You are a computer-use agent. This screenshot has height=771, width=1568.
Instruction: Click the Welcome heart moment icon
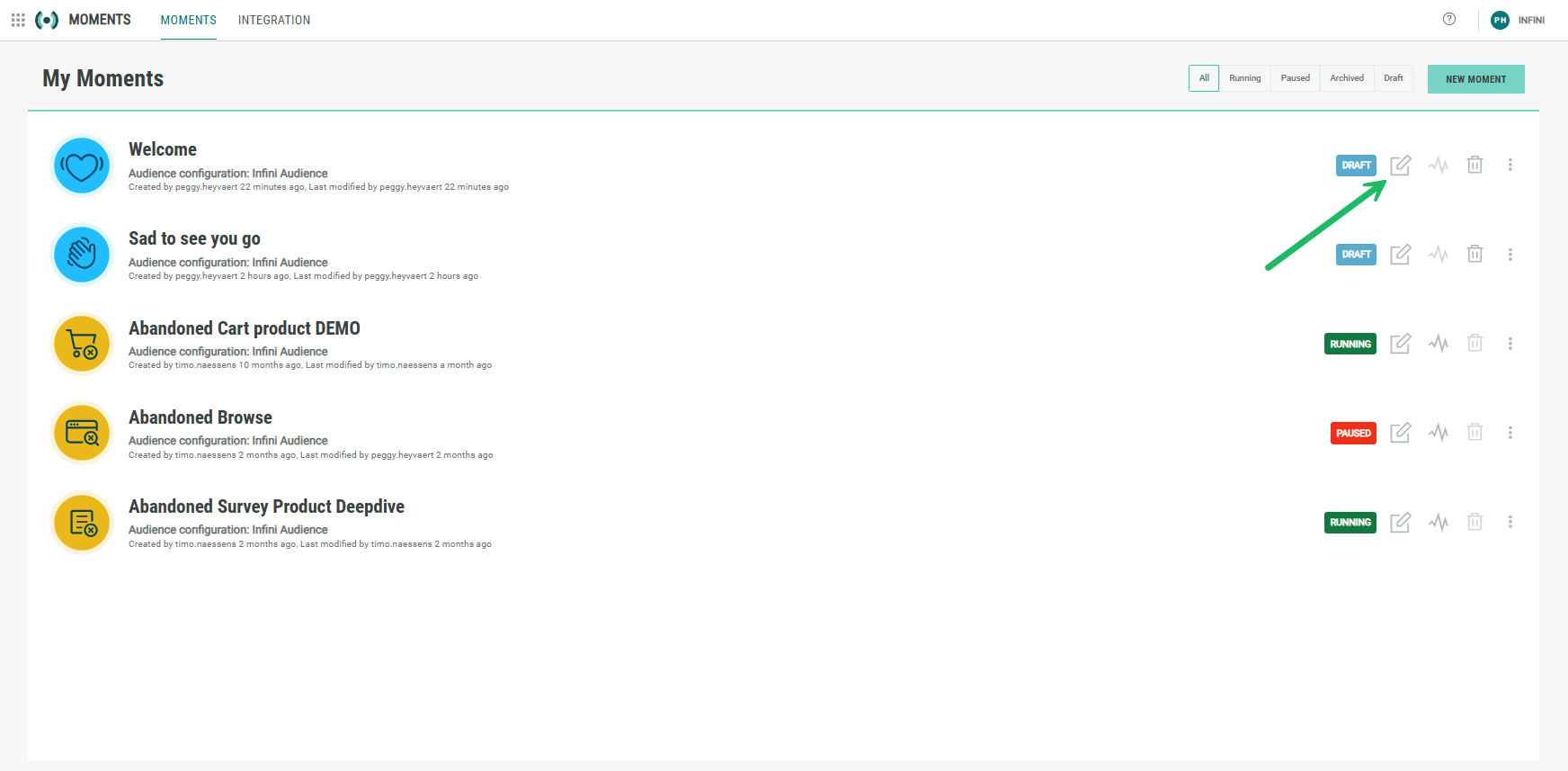[82, 166]
